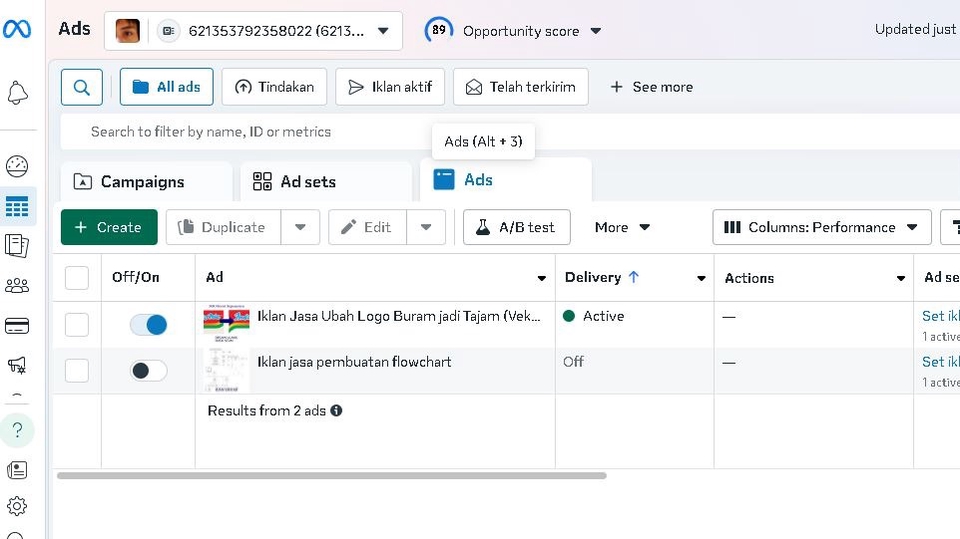Open the Ads Manager table icon
960x539 pixels.
coord(17,206)
